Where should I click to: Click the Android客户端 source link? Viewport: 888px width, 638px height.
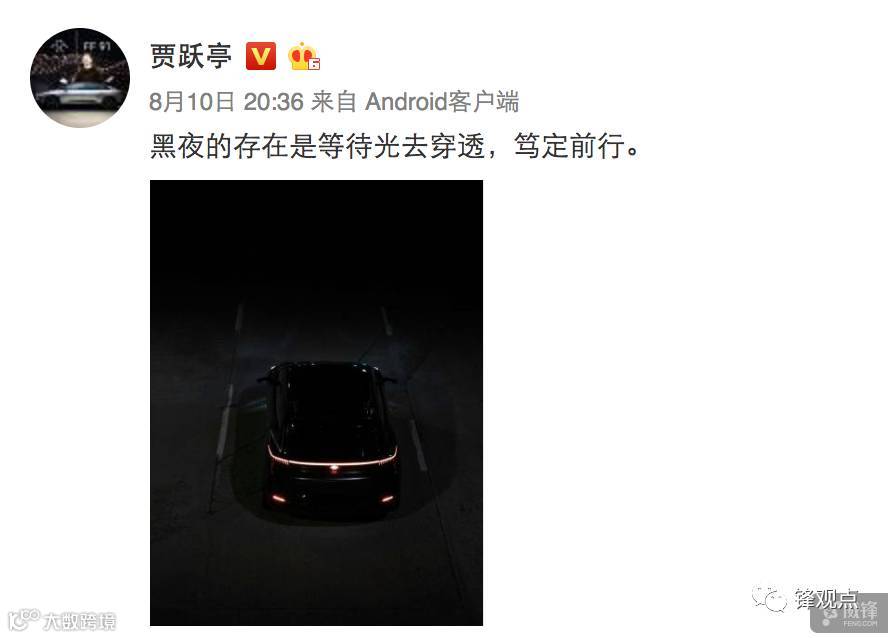(442, 102)
